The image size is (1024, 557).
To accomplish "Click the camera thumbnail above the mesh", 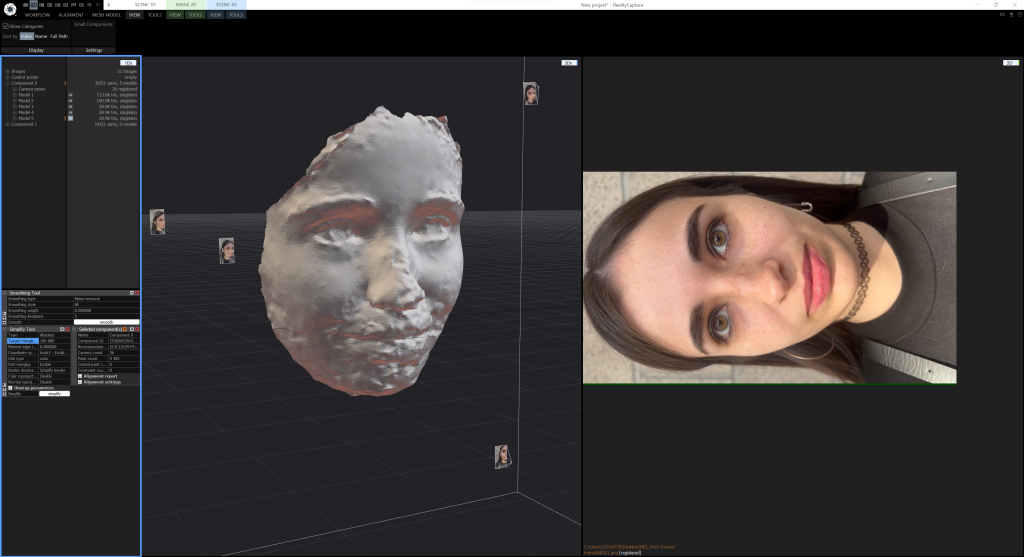I will (x=531, y=93).
